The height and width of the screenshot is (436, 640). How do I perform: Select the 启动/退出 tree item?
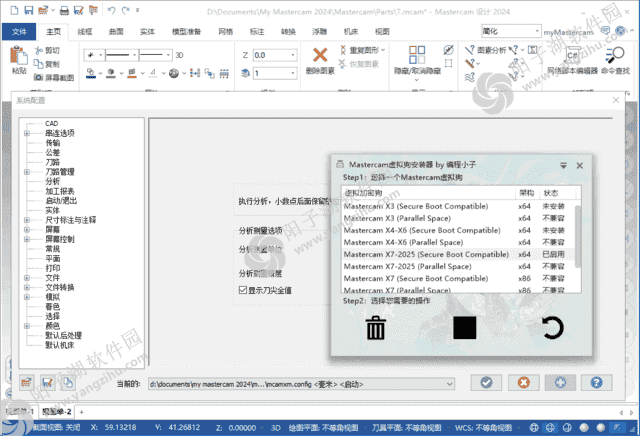61,200
